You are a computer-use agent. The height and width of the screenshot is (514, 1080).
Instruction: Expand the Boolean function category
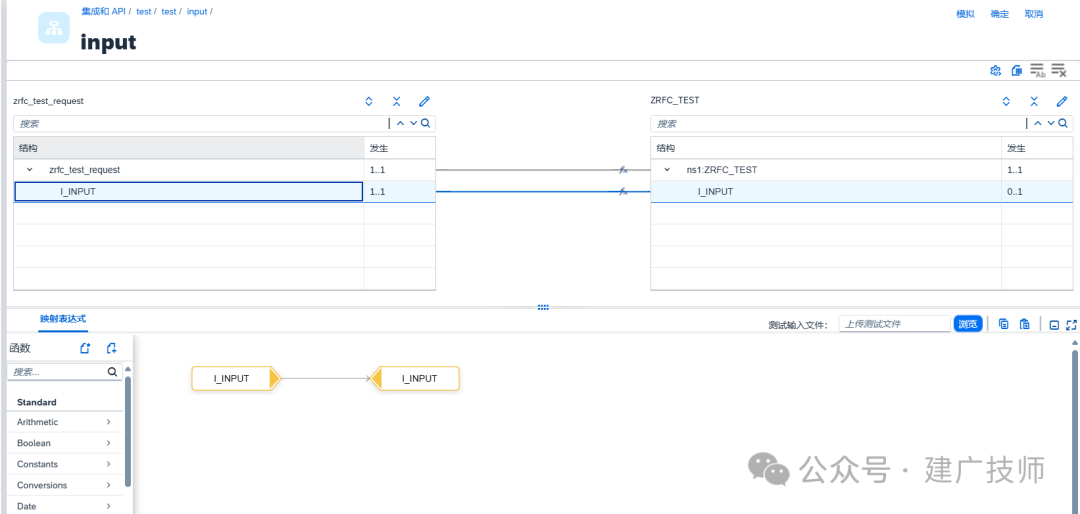65,443
